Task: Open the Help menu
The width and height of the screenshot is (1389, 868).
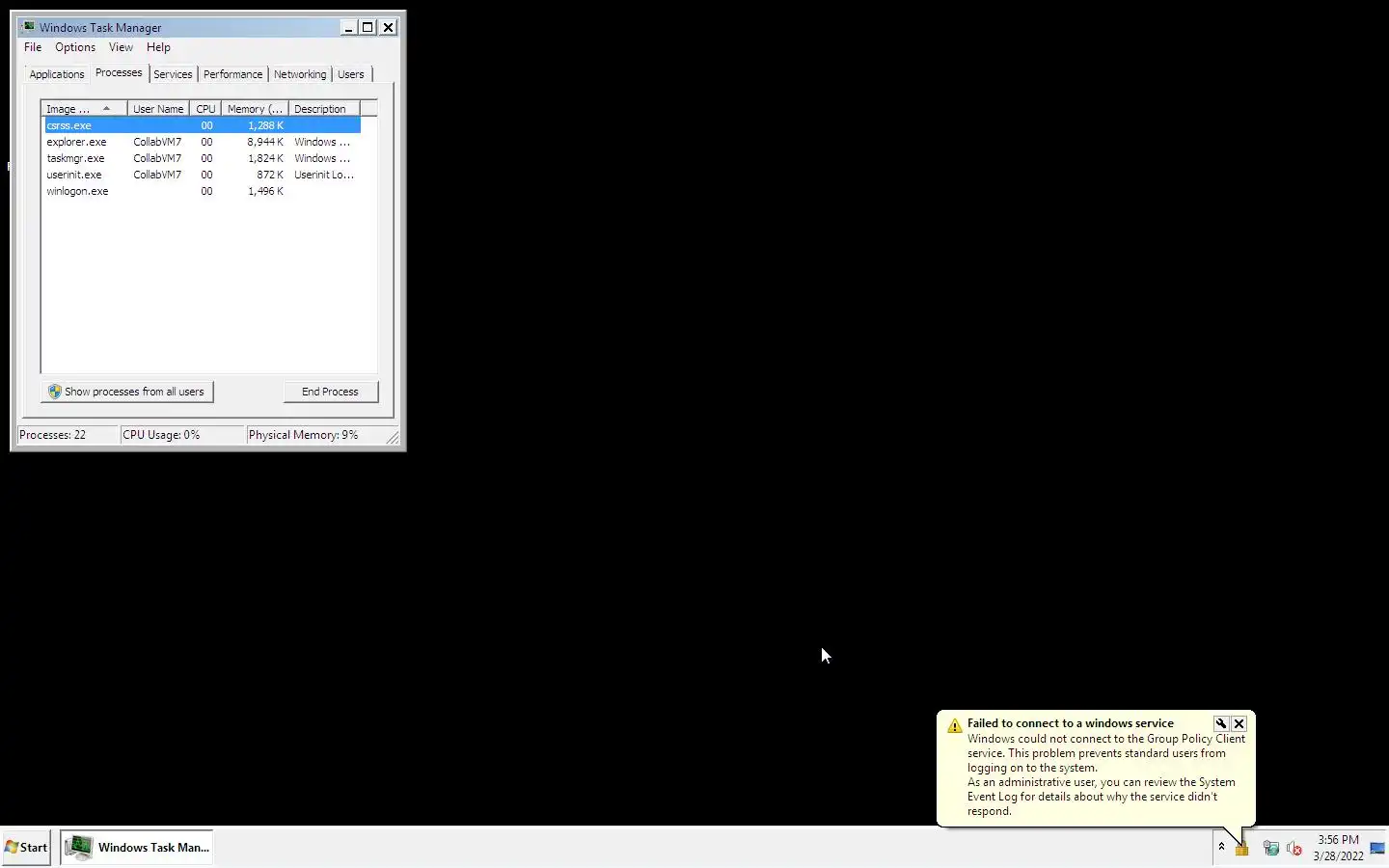Action: point(158,47)
